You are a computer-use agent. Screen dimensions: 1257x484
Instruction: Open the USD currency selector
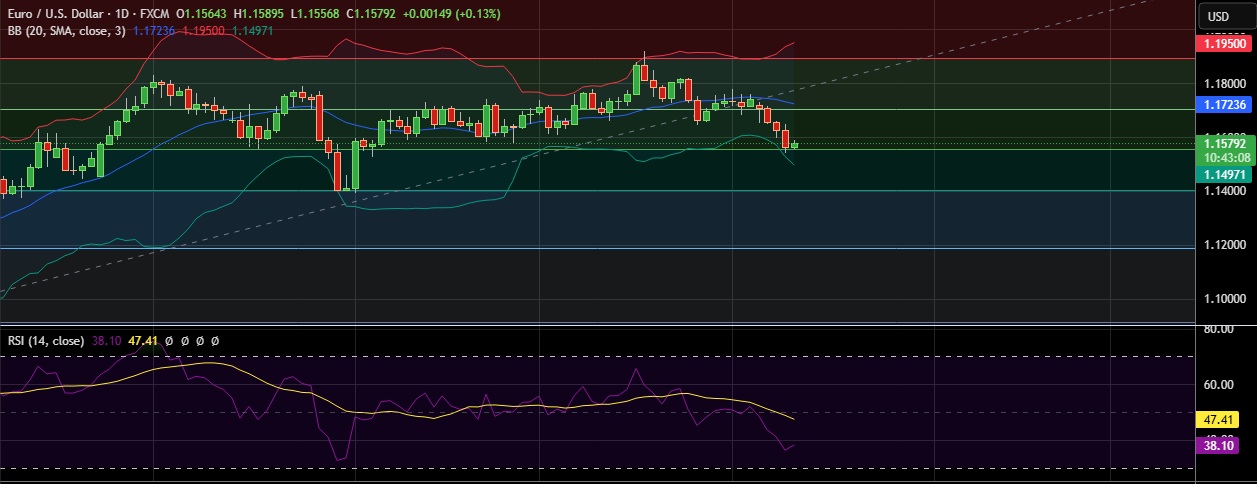click(1218, 16)
